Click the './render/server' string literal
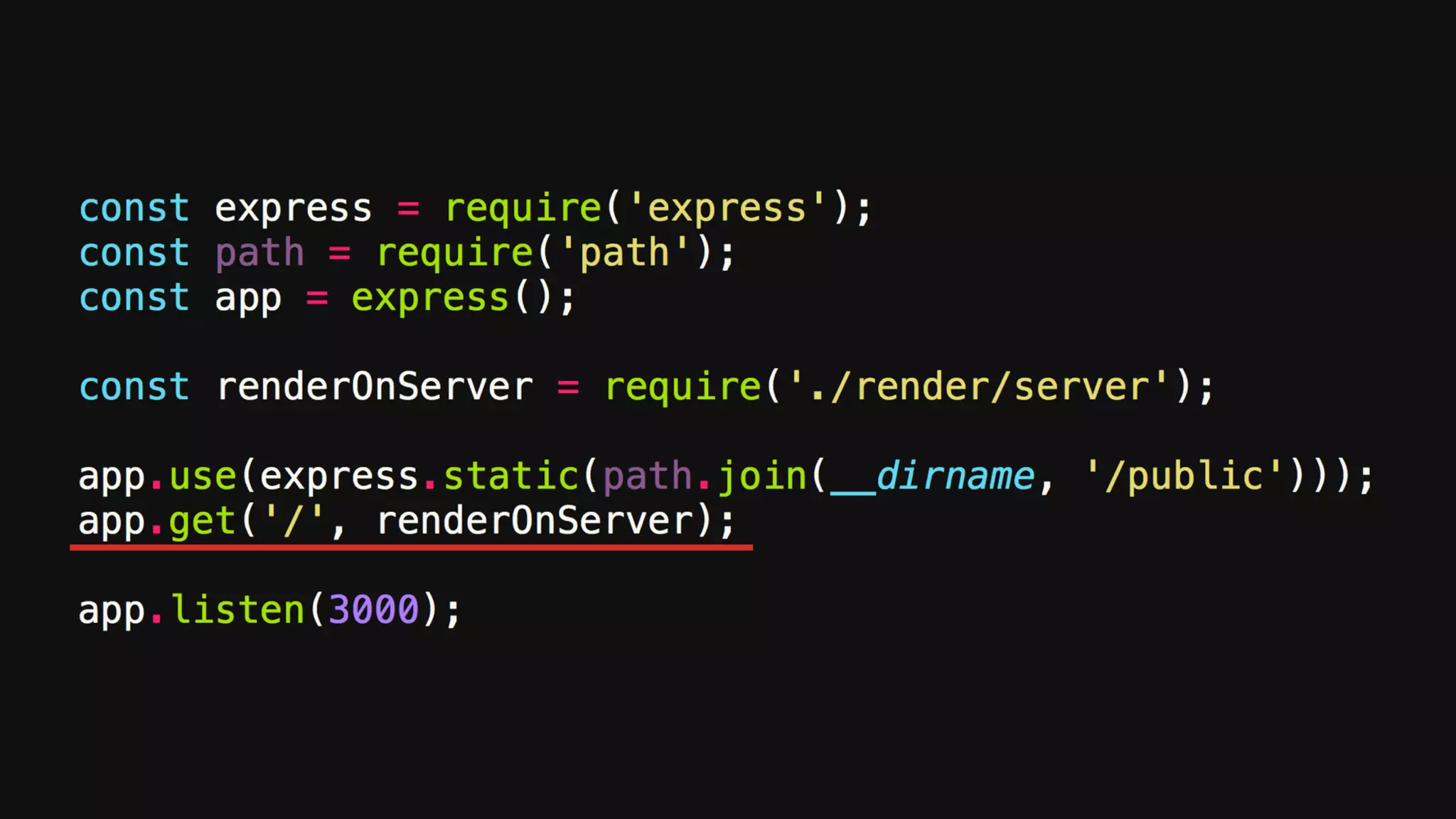This screenshot has height=819, width=1456. (978, 387)
